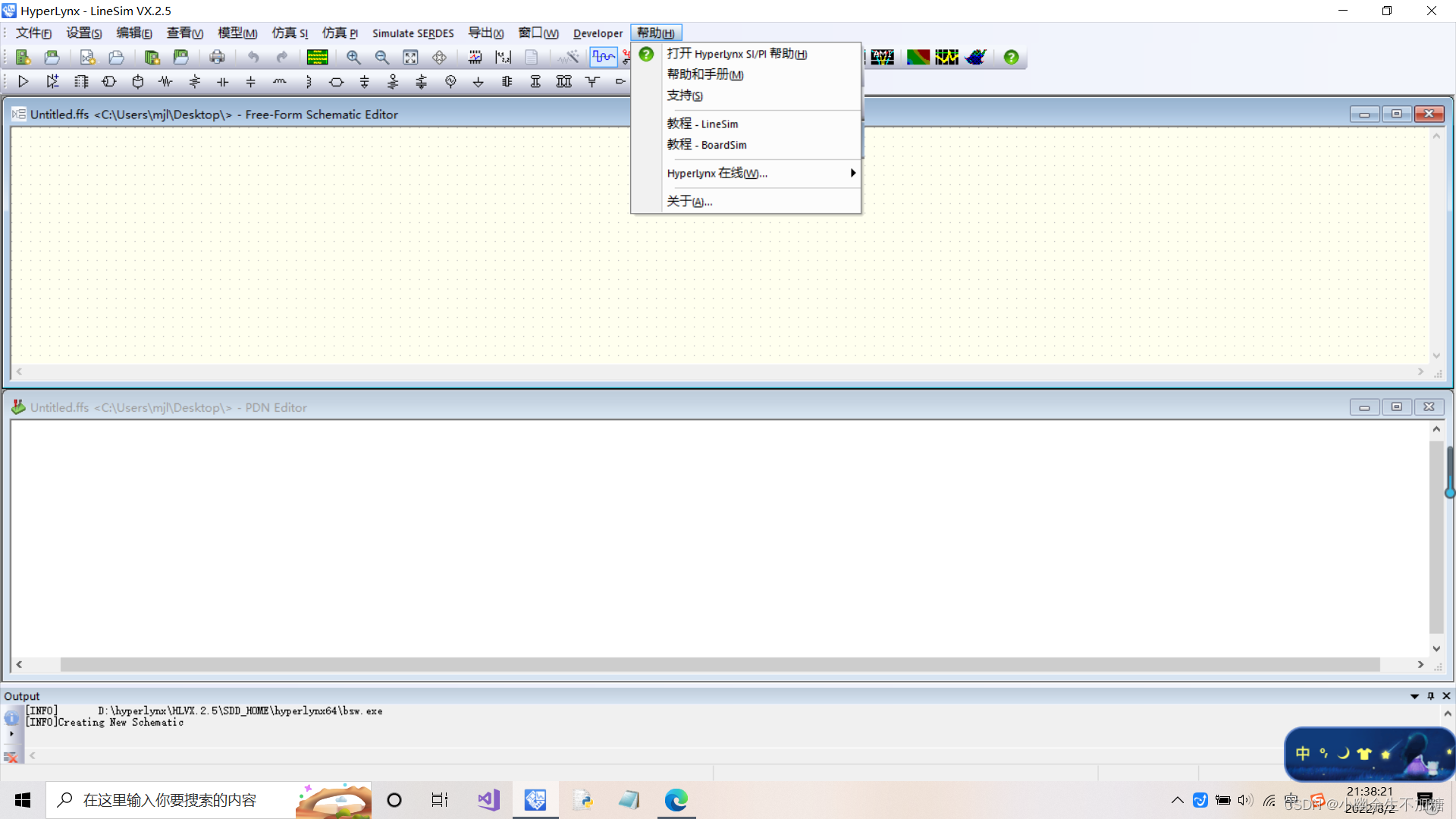This screenshot has width=1456, height=819.
Task: Click Schematic Editor scroll down arrow
Action: (x=1436, y=356)
